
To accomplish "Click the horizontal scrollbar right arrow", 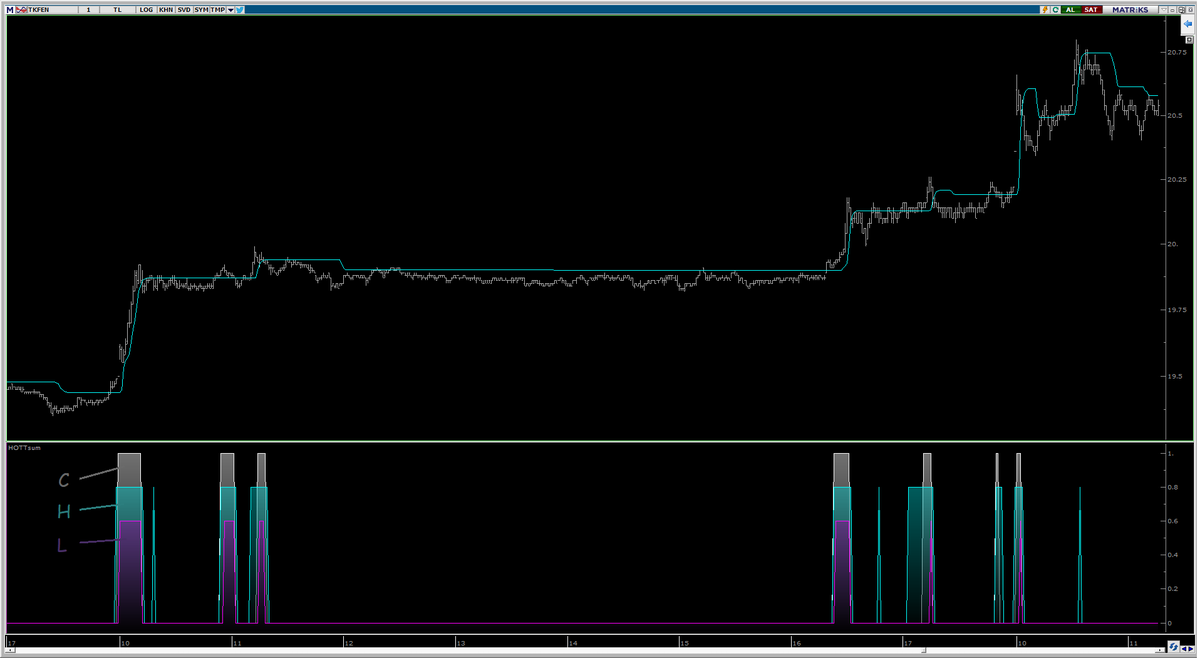I will pyautogui.click(x=1160, y=650).
